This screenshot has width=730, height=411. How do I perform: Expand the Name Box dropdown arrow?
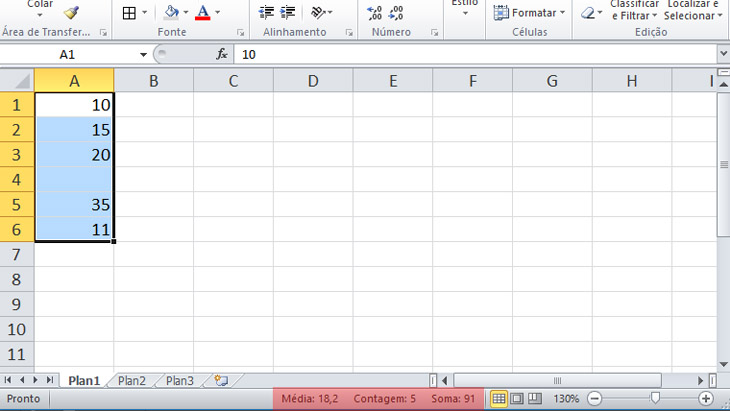pyautogui.click(x=143, y=54)
